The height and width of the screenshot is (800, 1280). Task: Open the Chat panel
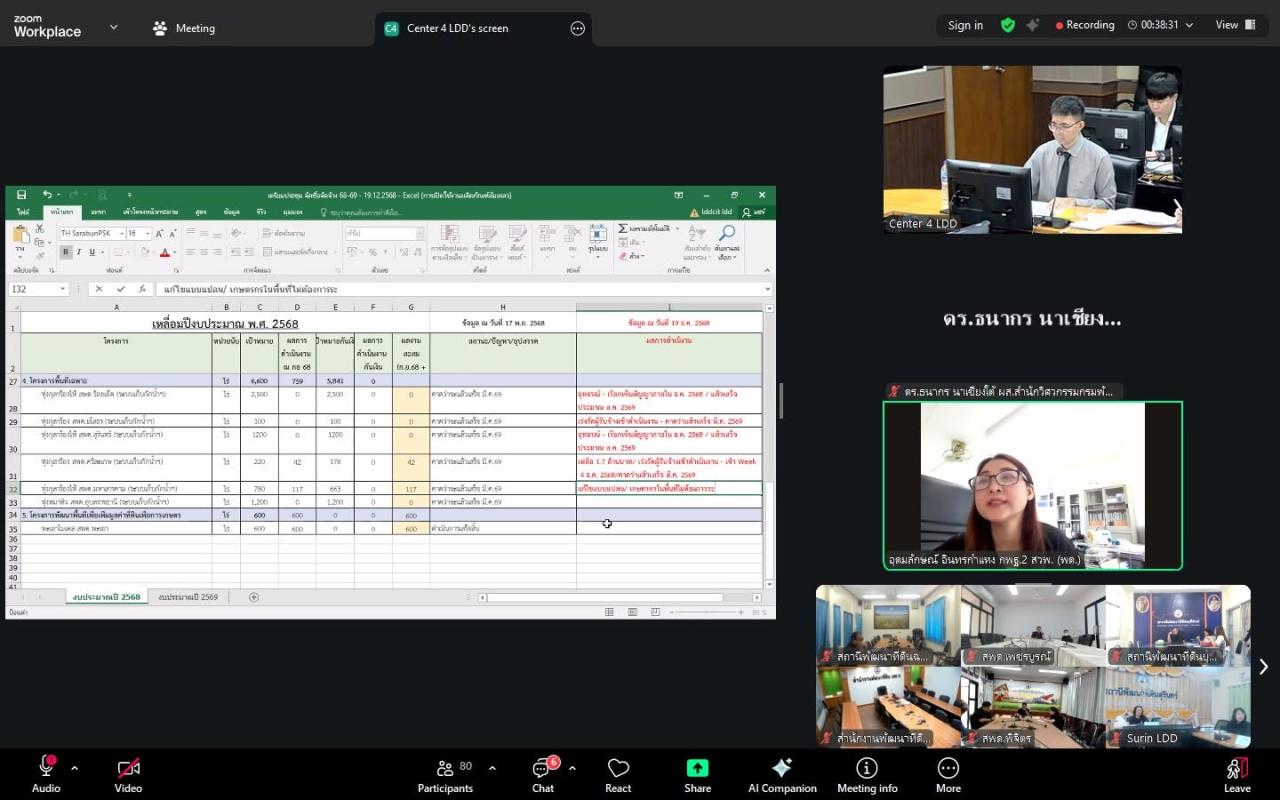(543, 774)
